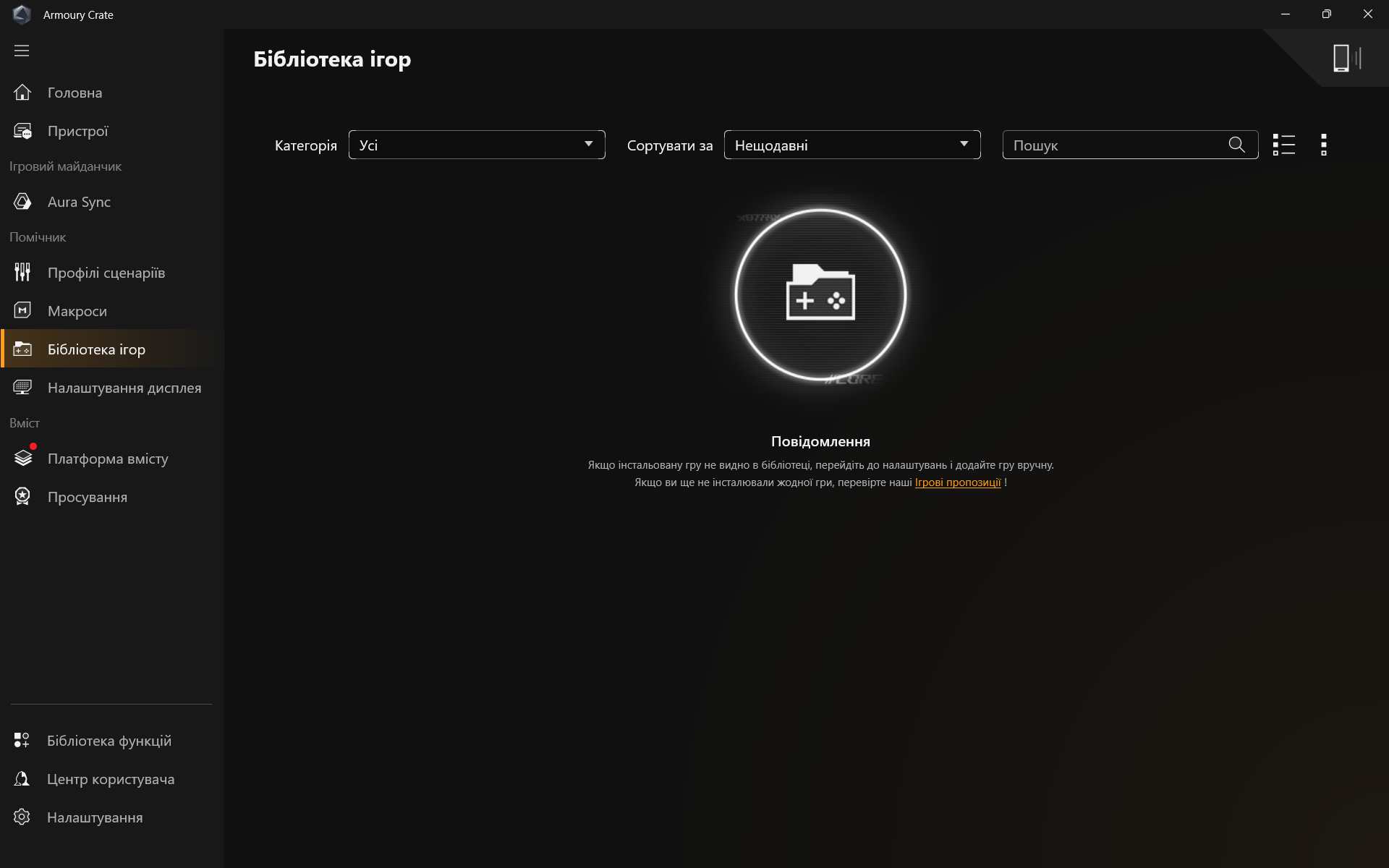This screenshot has height=868, width=1389.
Task: Expand the Категорія dropdown showing Усі
Action: click(476, 145)
